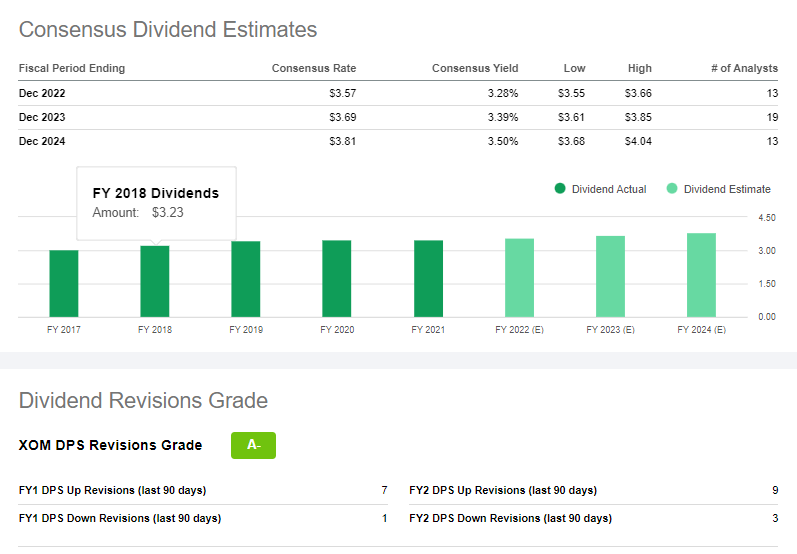Click the $3.68 low estimate
This screenshot has height=554, width=797.
[571, 141]
